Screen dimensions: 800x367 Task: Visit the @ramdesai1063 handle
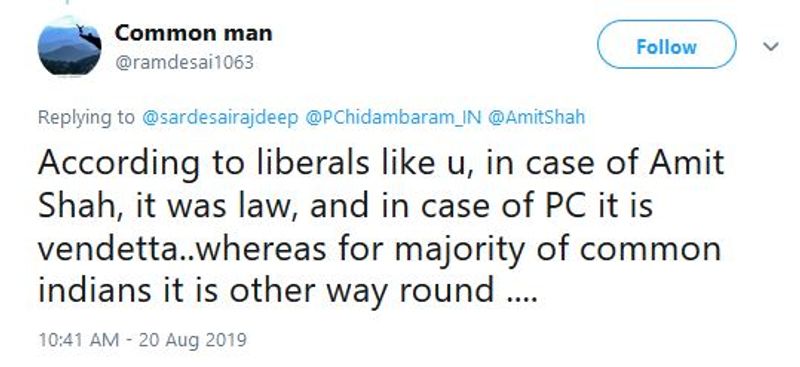(x=185, y=63)
